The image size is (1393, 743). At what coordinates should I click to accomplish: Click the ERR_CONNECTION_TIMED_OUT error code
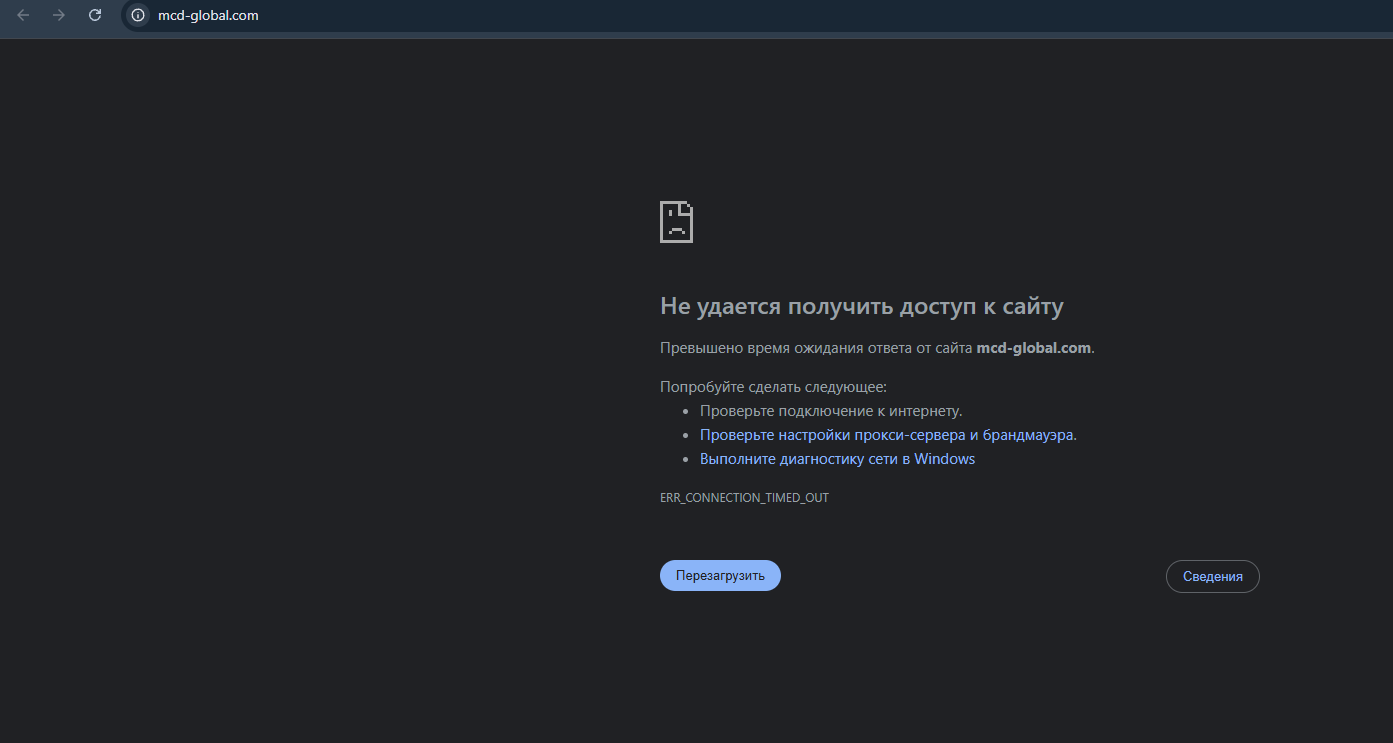(744, 497)
